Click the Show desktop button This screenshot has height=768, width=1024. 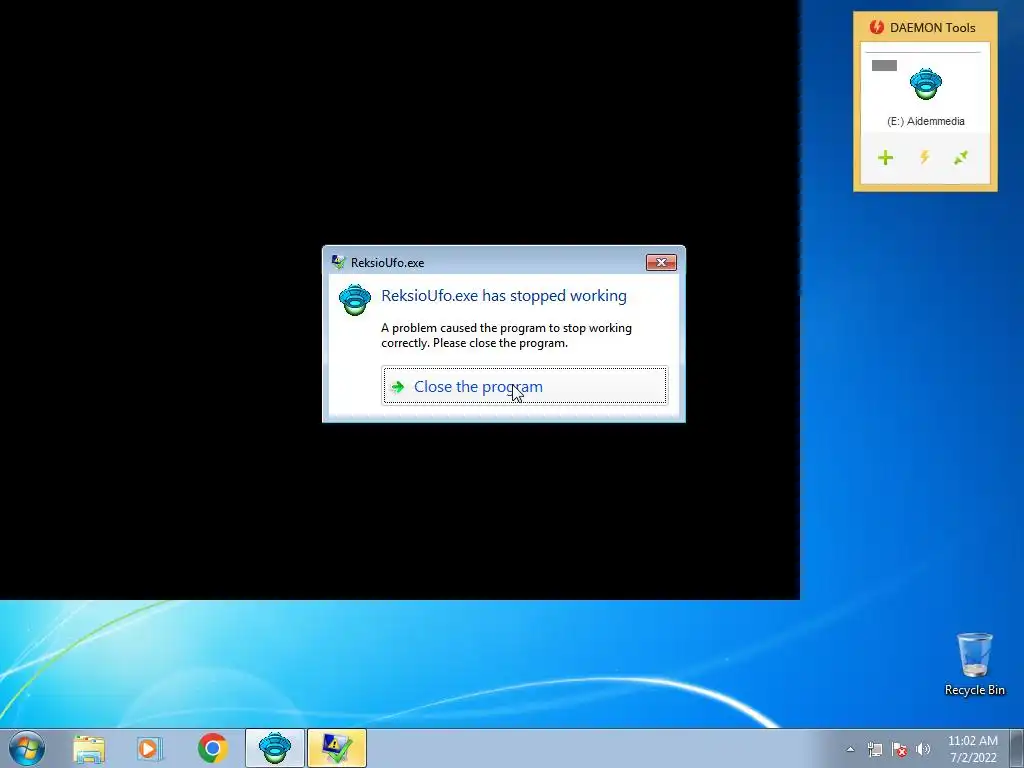click(x=1016, y=748)
